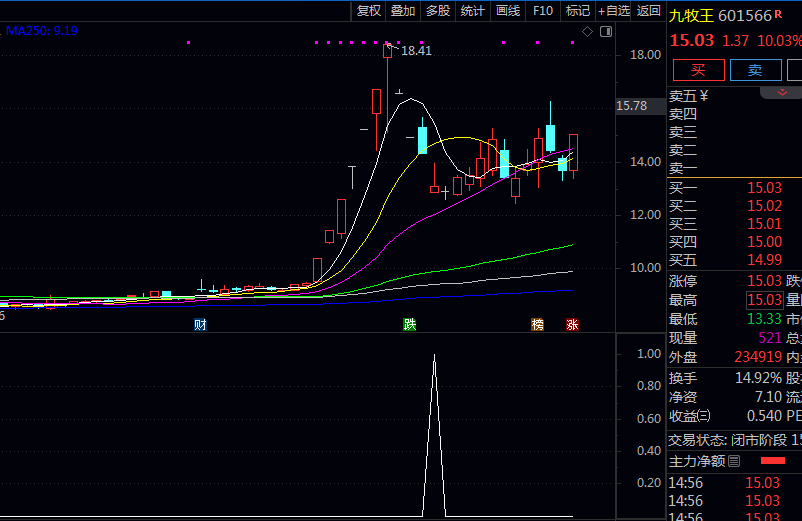This screenshot has width=802, height=521.
Task: Click the 多股 multi-stock toolbar item
Action: [x=438, y=11]
